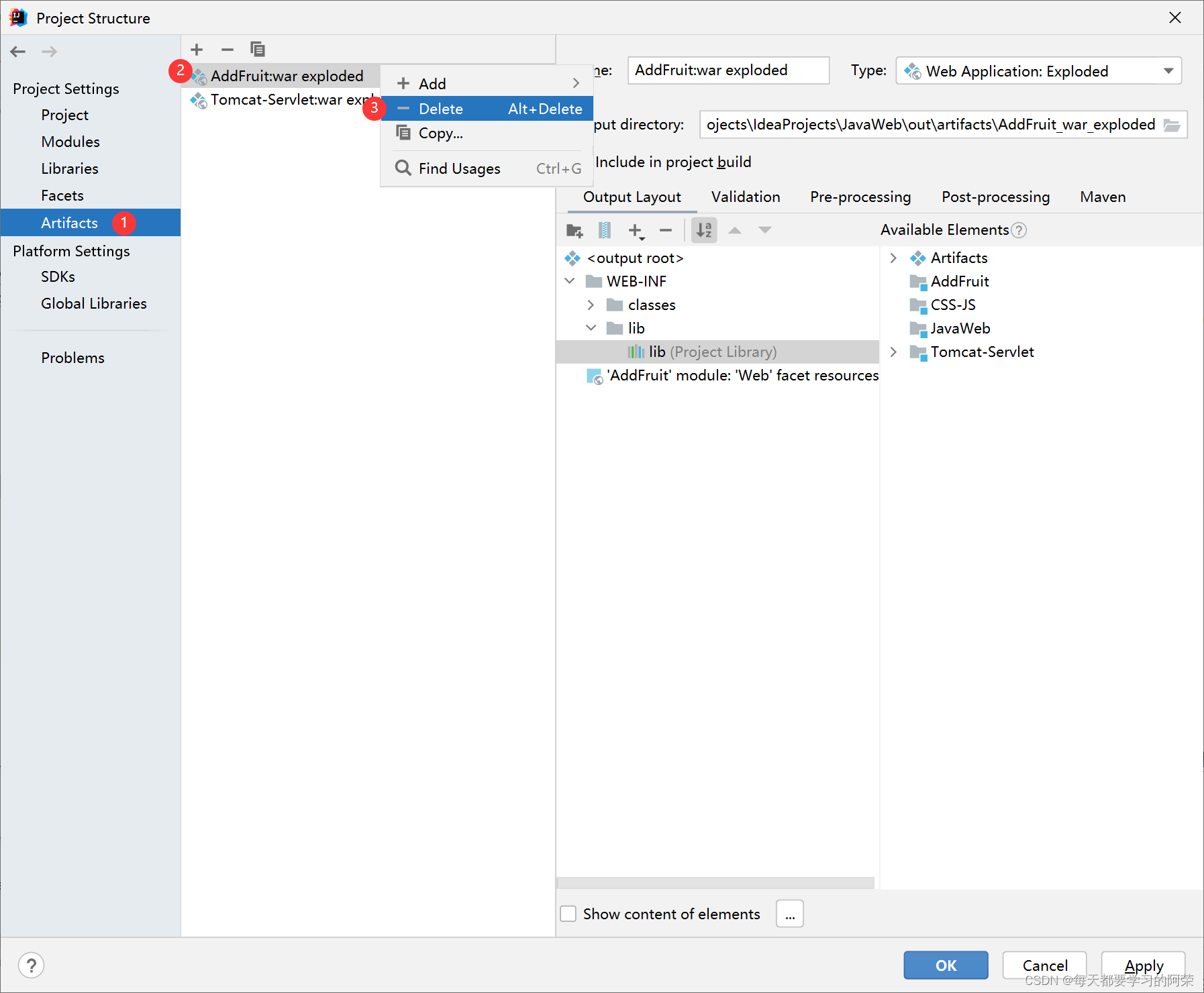The image size is (1204, 993).
Task: Switch to the Validation tab
Action: pyautogui.click(x=746, y=197)
